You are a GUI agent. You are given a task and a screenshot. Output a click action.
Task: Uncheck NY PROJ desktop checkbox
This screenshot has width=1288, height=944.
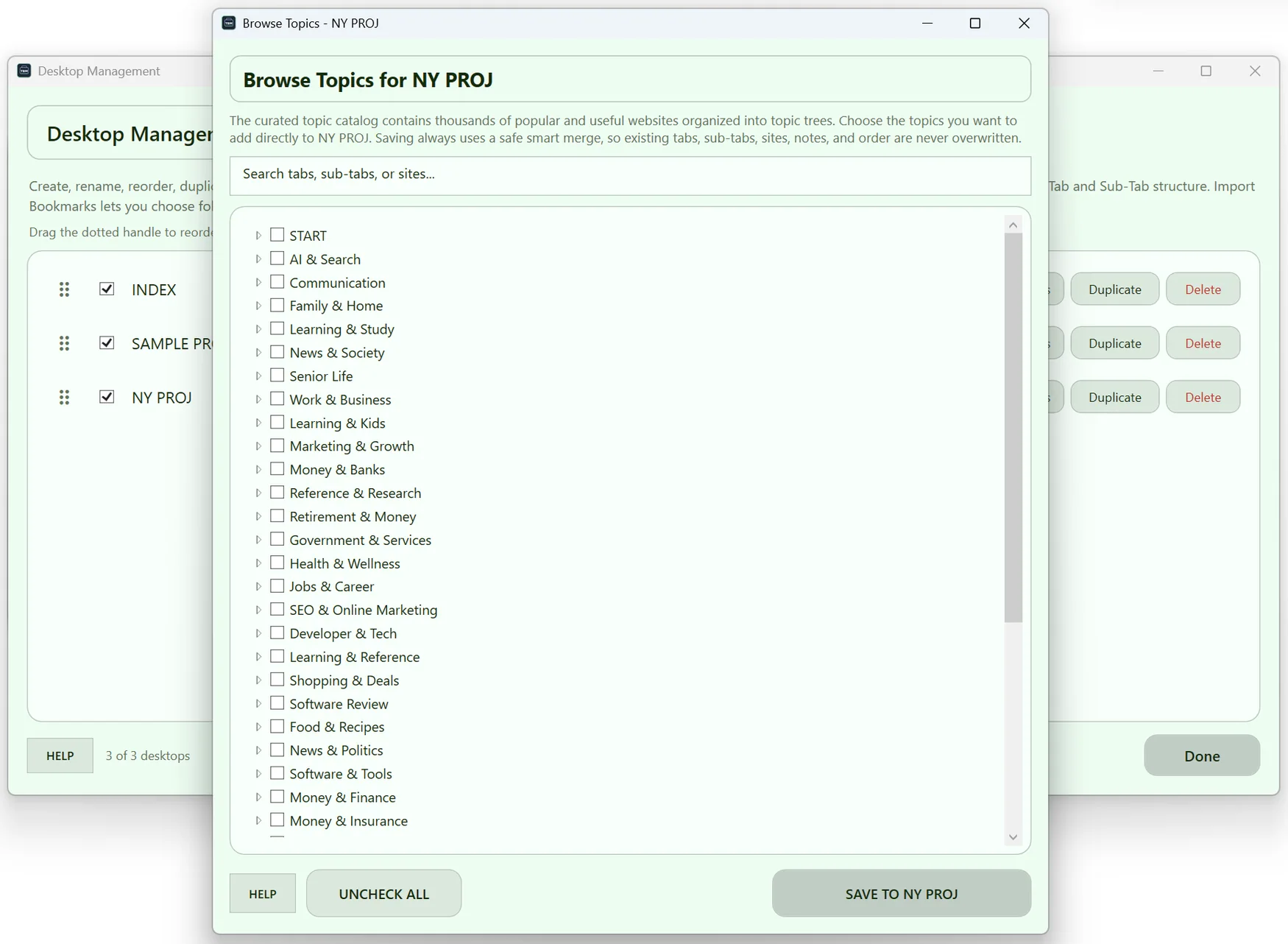(107, 397)
